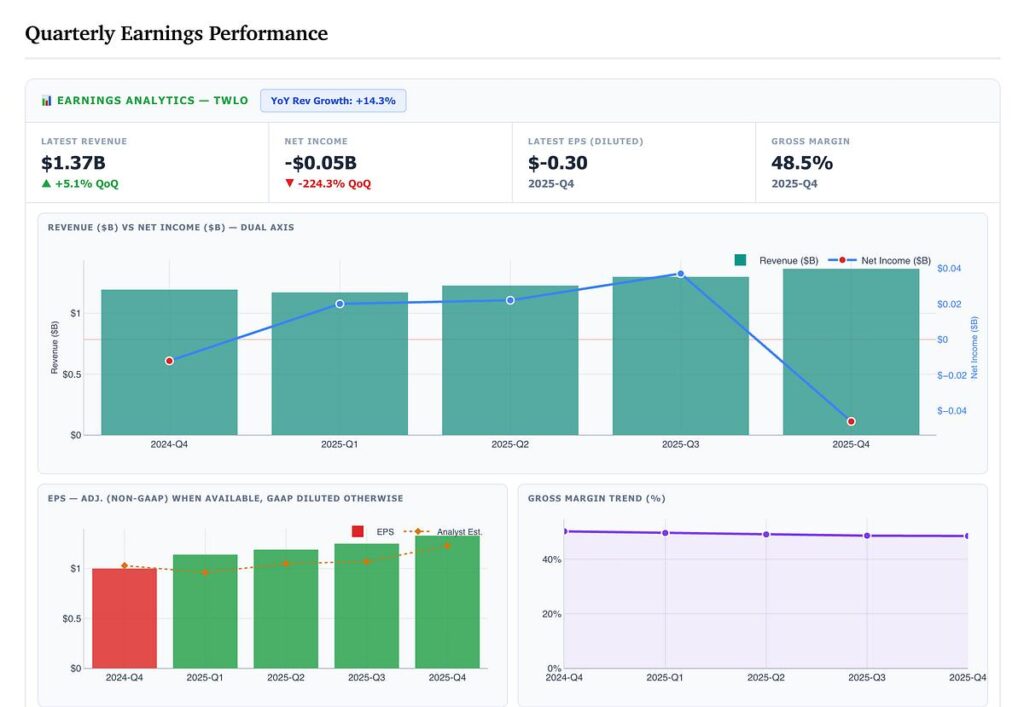The height and width of the screenshot is (707, 1024).
Task: Click the red 2024-Q4 EPS bar
Action: (124, 618)
